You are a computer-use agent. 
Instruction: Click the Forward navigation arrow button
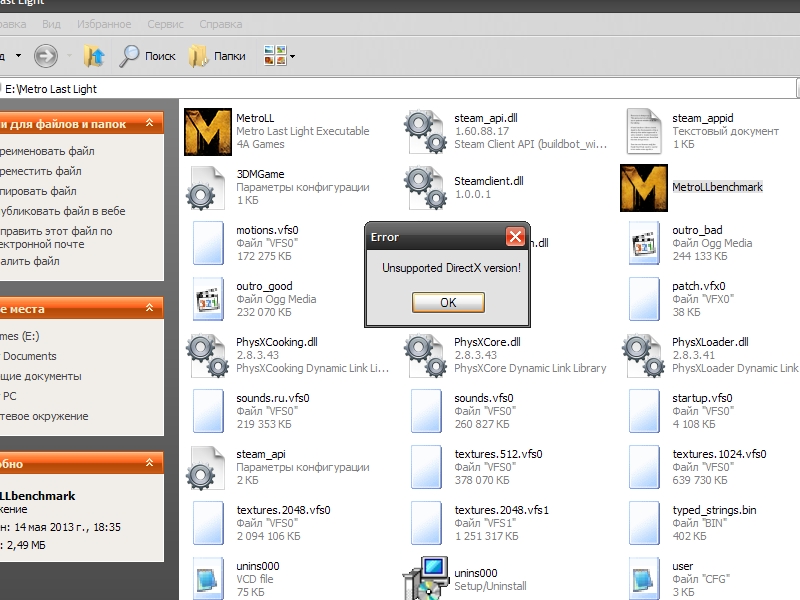(x=46, y=56)
